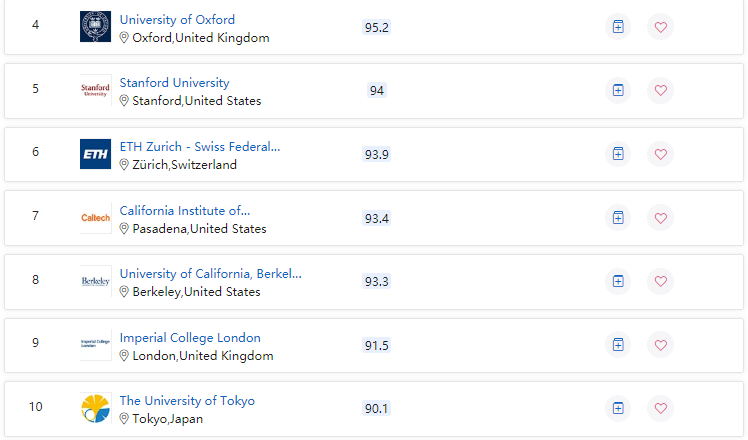Add Caltech to comparison via plus icon
The image size is (748, 440).
tap(618, 218)
